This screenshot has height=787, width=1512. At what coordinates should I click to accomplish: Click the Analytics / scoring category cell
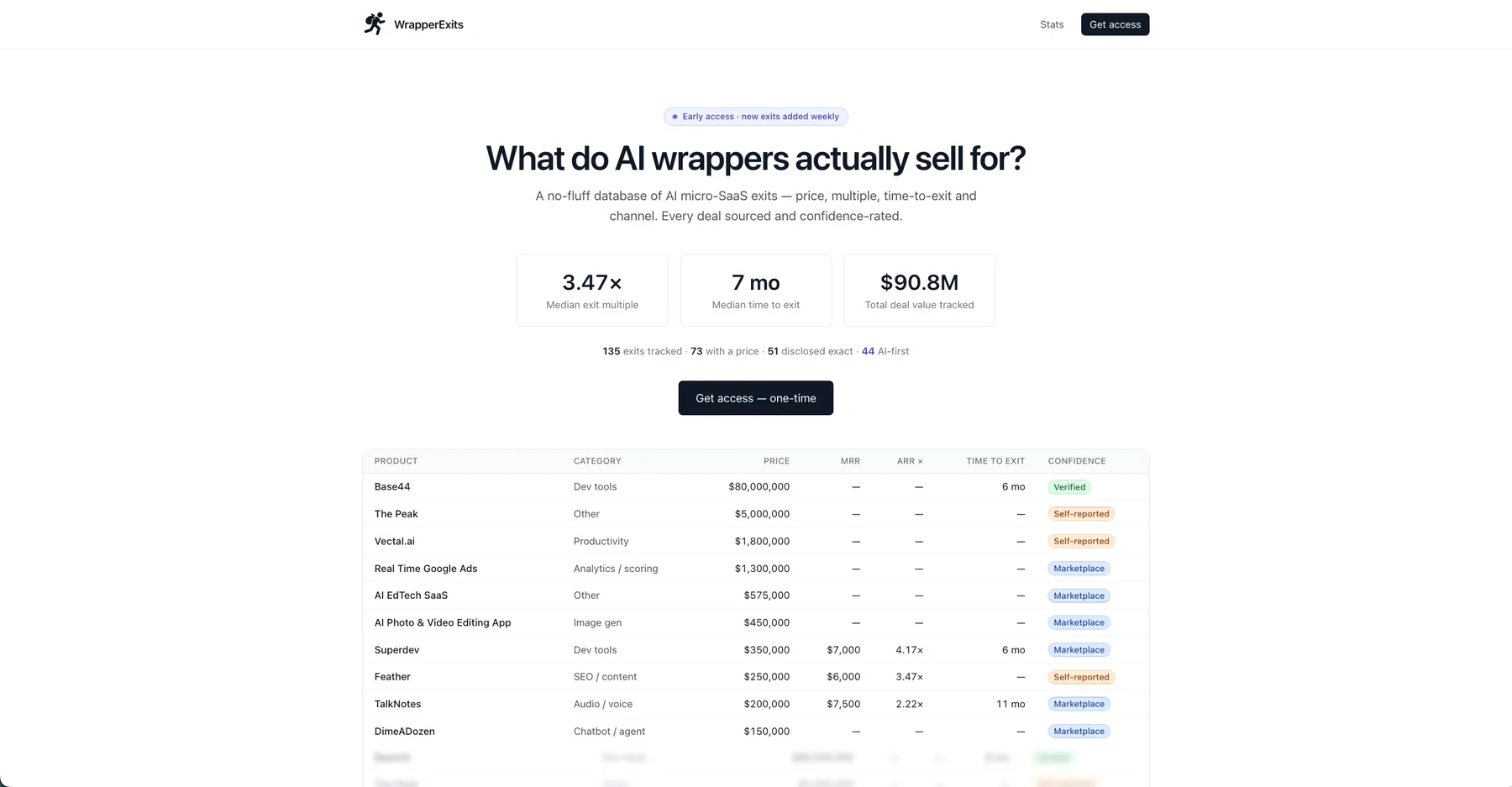(x=616, y=569)
